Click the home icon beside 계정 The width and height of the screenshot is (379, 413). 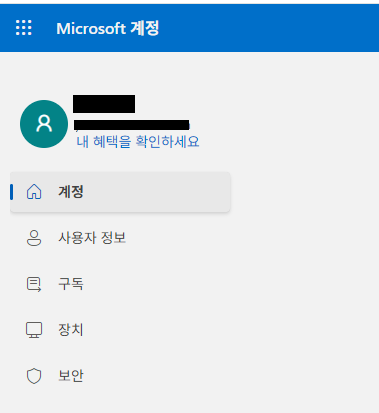[x=34, y=192]
